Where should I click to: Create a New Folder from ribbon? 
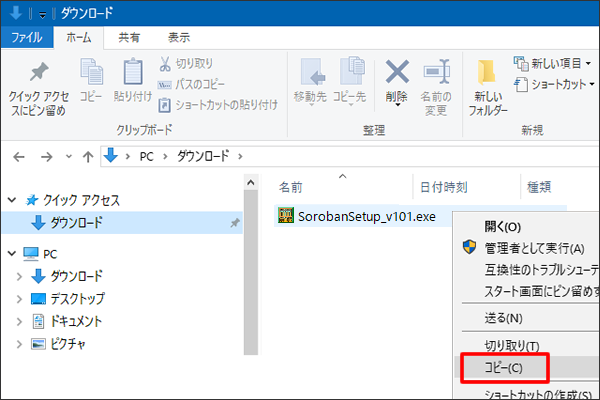[x=488, y=87]
